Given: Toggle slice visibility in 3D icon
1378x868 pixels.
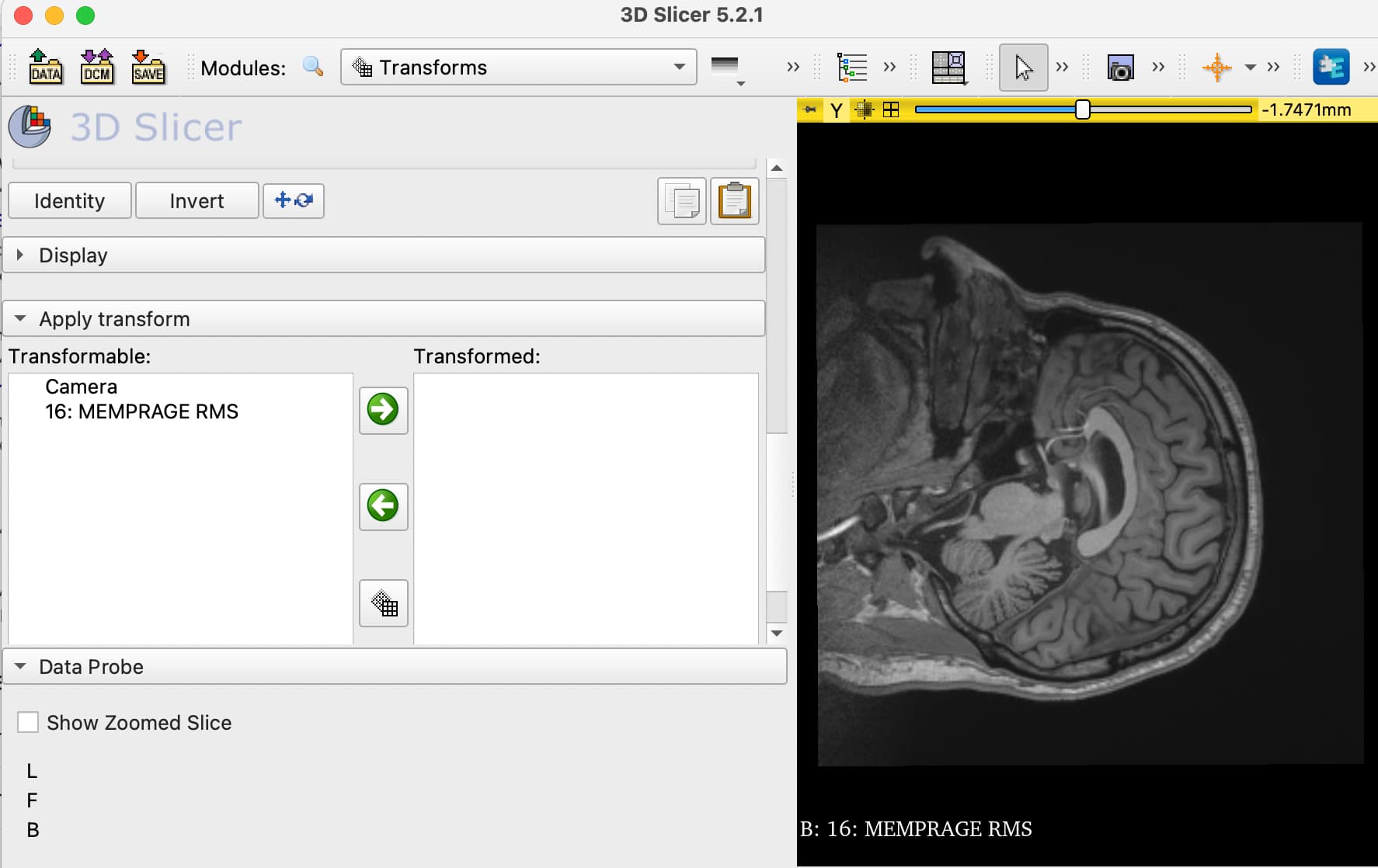Looking at the screenshot, I should point(864,109).
